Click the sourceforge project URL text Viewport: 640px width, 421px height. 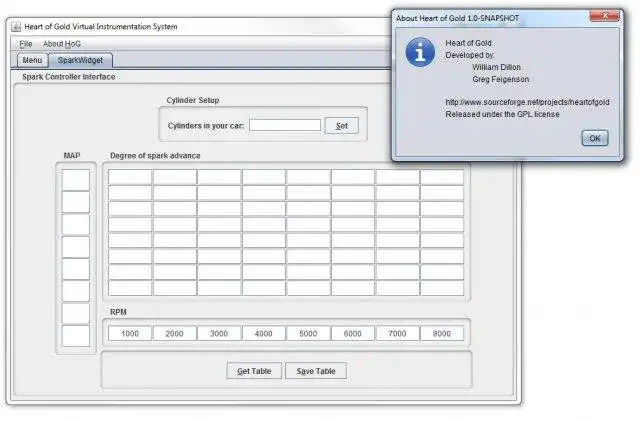pos(527,102)
